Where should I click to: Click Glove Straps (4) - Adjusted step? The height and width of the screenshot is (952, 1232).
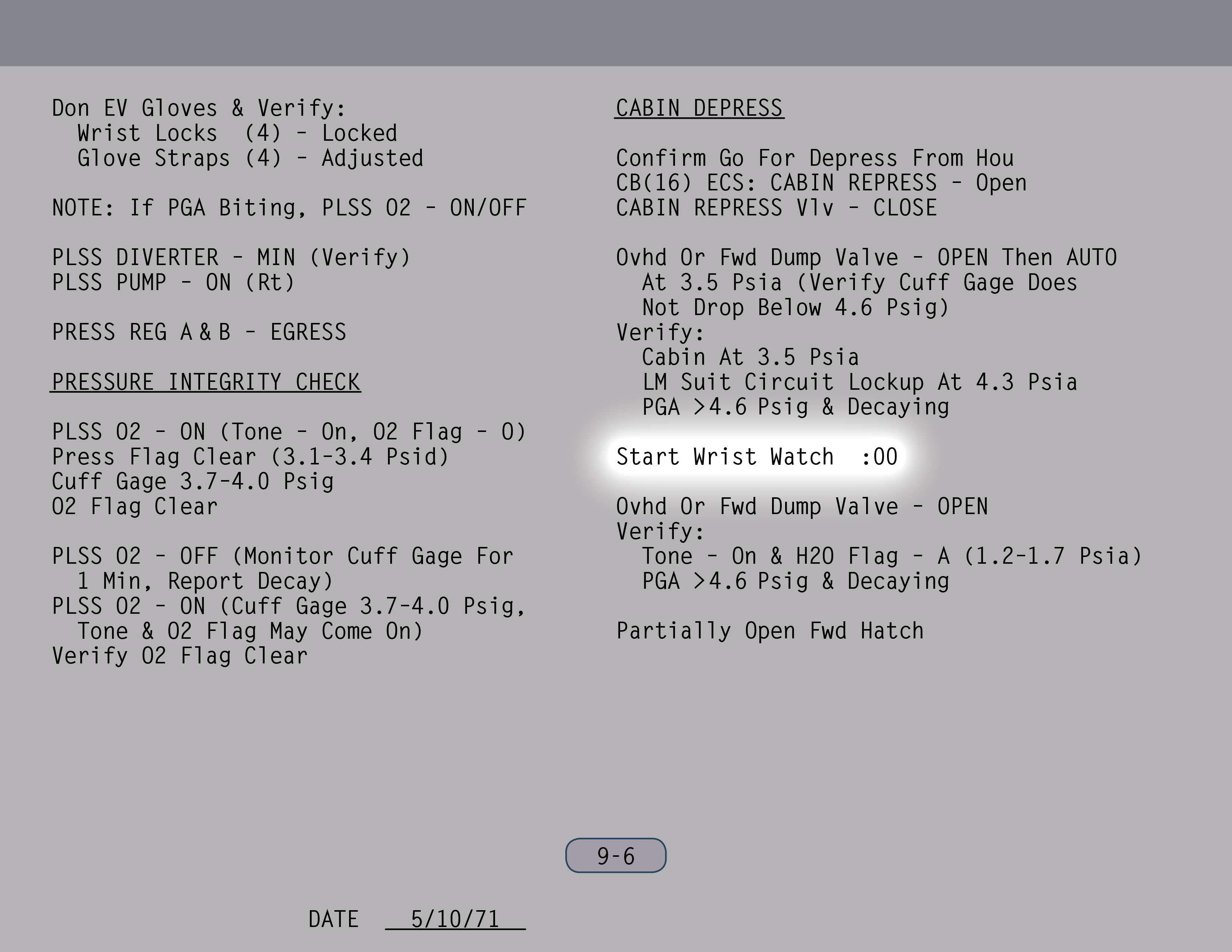click(250, 158)
